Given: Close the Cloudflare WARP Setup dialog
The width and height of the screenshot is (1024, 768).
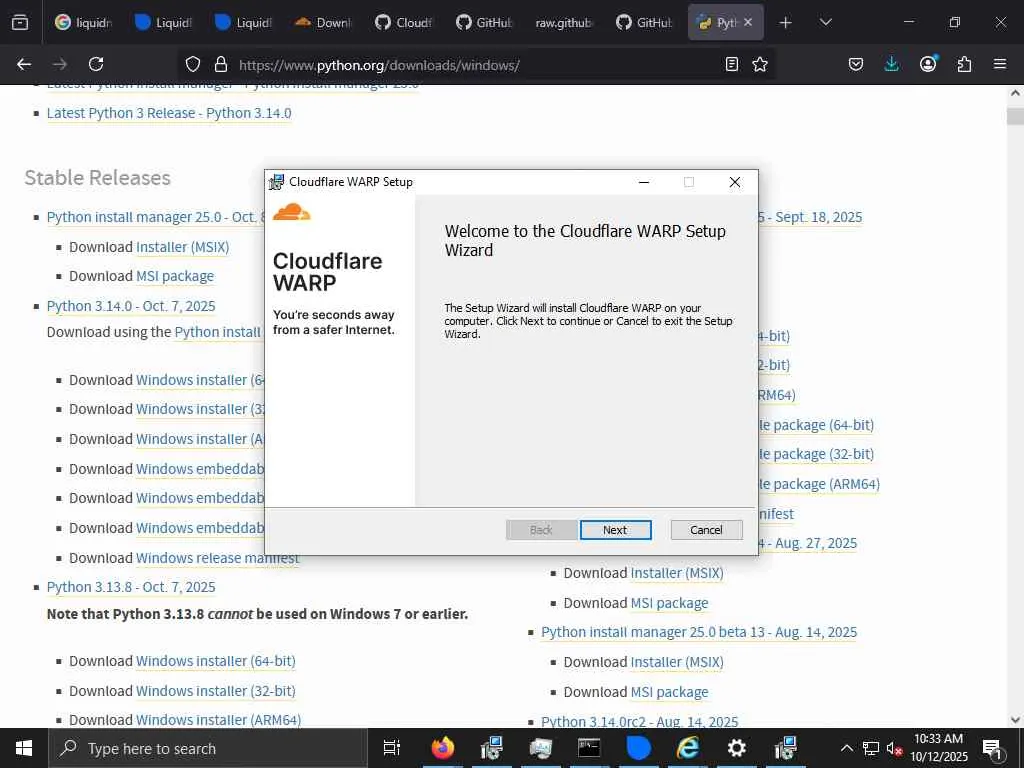Looking at the screenshot, I should 735,182.
